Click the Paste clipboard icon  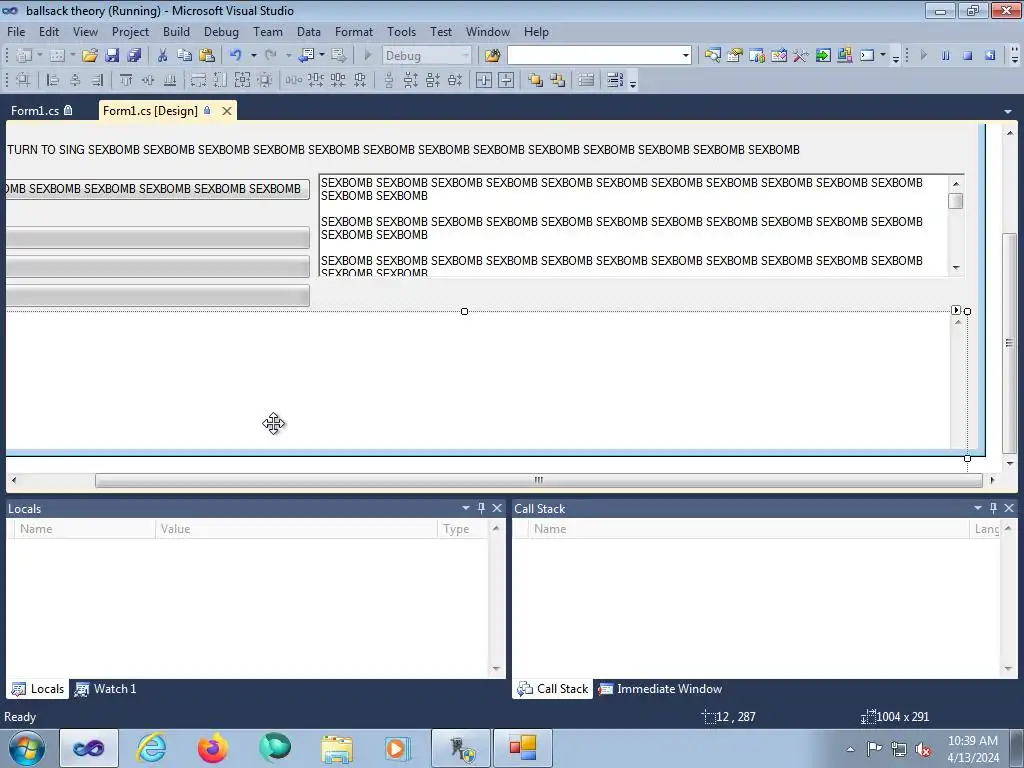click(x=207, y=56)
